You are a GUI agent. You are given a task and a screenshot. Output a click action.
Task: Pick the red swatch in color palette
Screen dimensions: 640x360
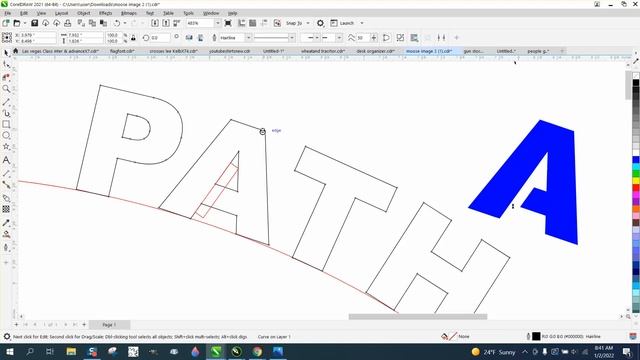[x=636, y=188]
